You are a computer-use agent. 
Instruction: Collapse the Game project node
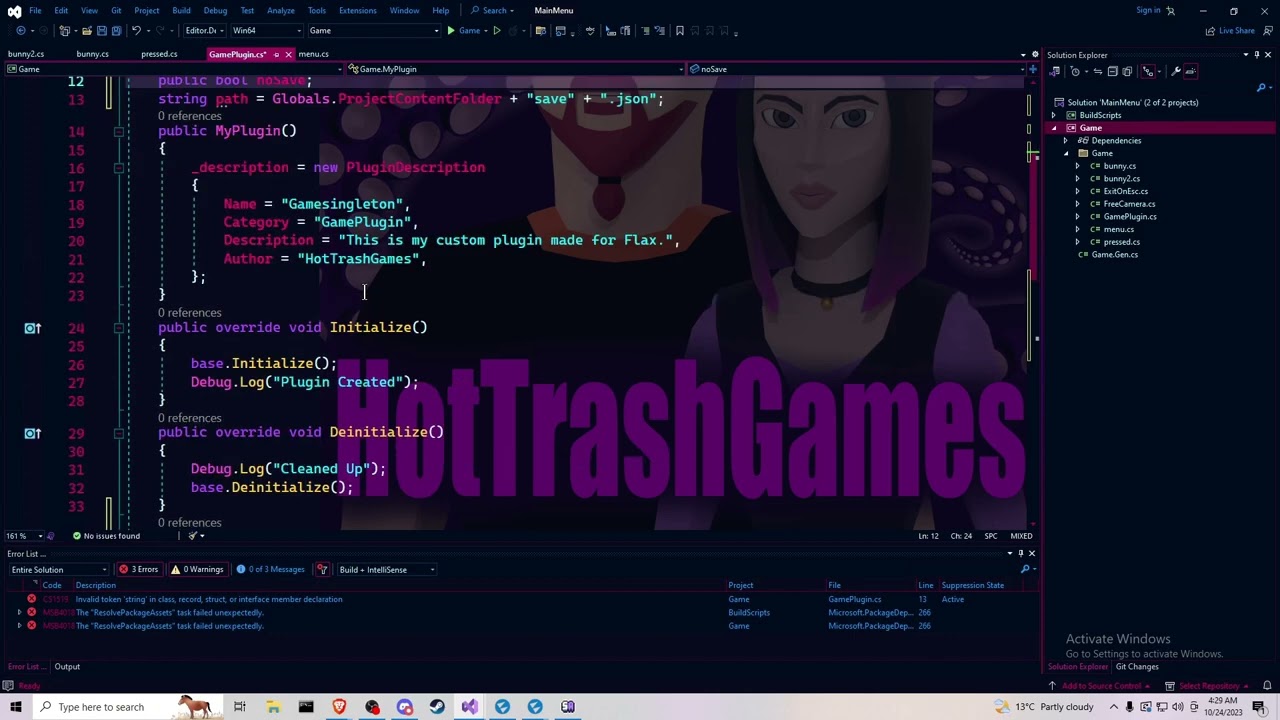click(x=1054, y=128)
